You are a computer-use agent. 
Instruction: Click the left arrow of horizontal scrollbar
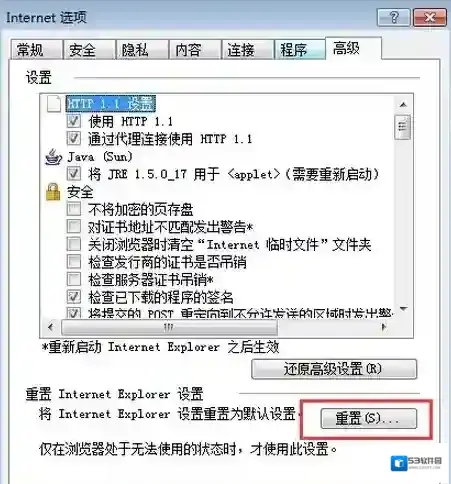click(x=51, y=327)
